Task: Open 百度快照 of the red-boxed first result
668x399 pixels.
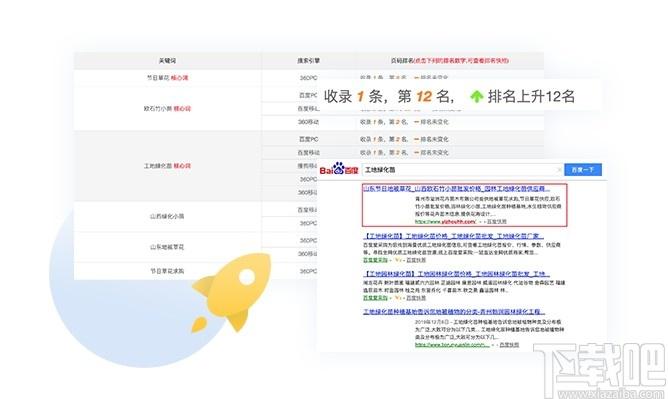Action: 497,222
